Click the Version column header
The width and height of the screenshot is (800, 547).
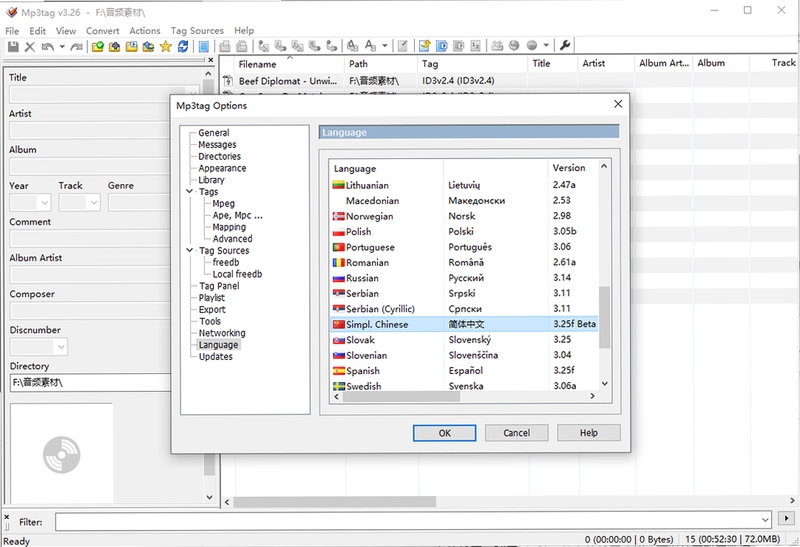tap(569, 167)
